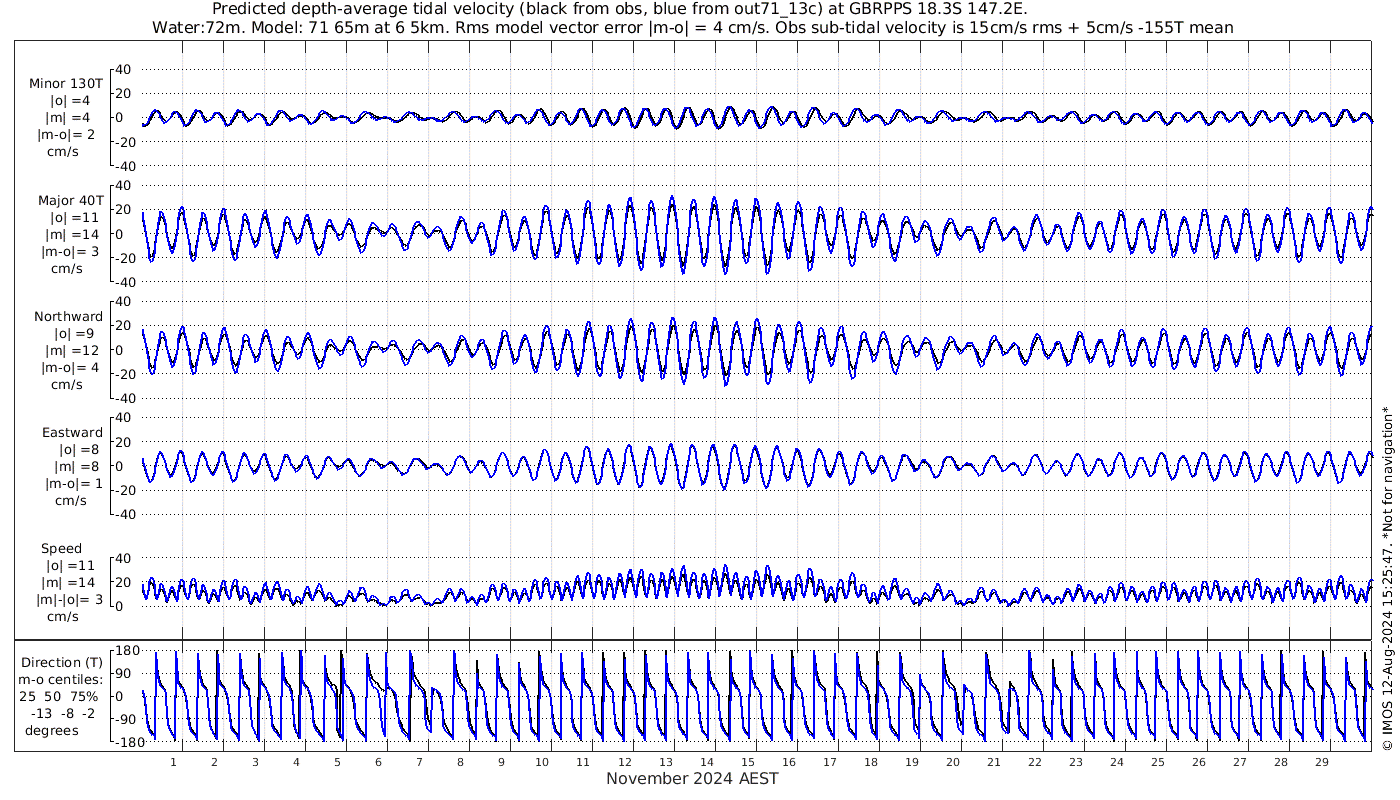Click the day 28 tick label

pyautogui.click(x=1280, y=762)
